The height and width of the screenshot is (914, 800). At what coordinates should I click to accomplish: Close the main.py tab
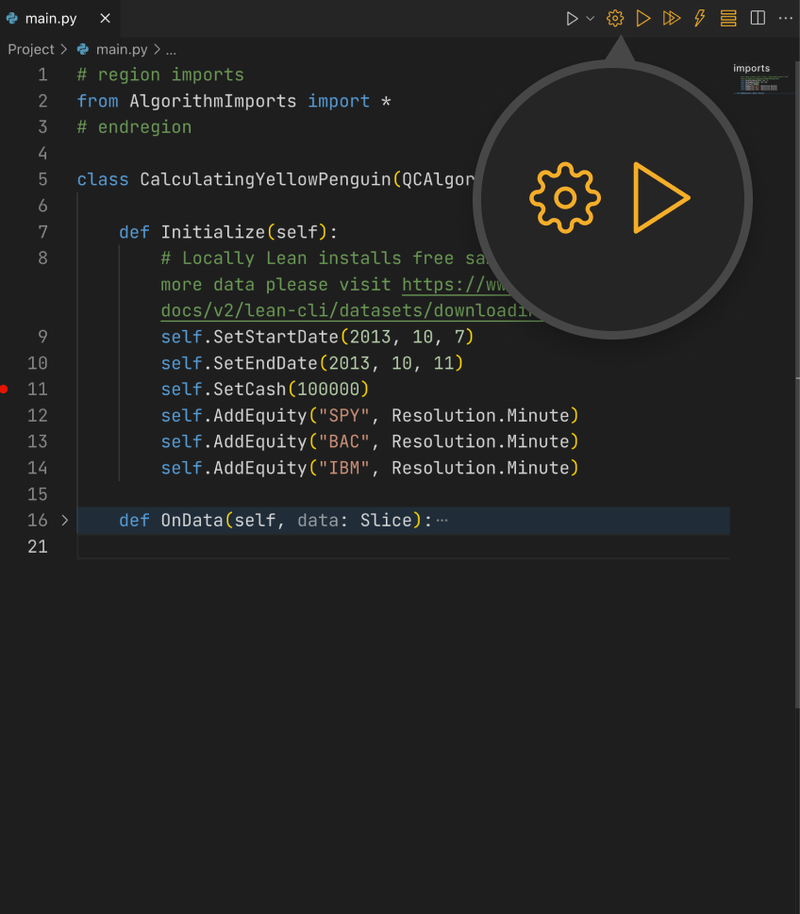pyautogui.click(x=105, y=18)
